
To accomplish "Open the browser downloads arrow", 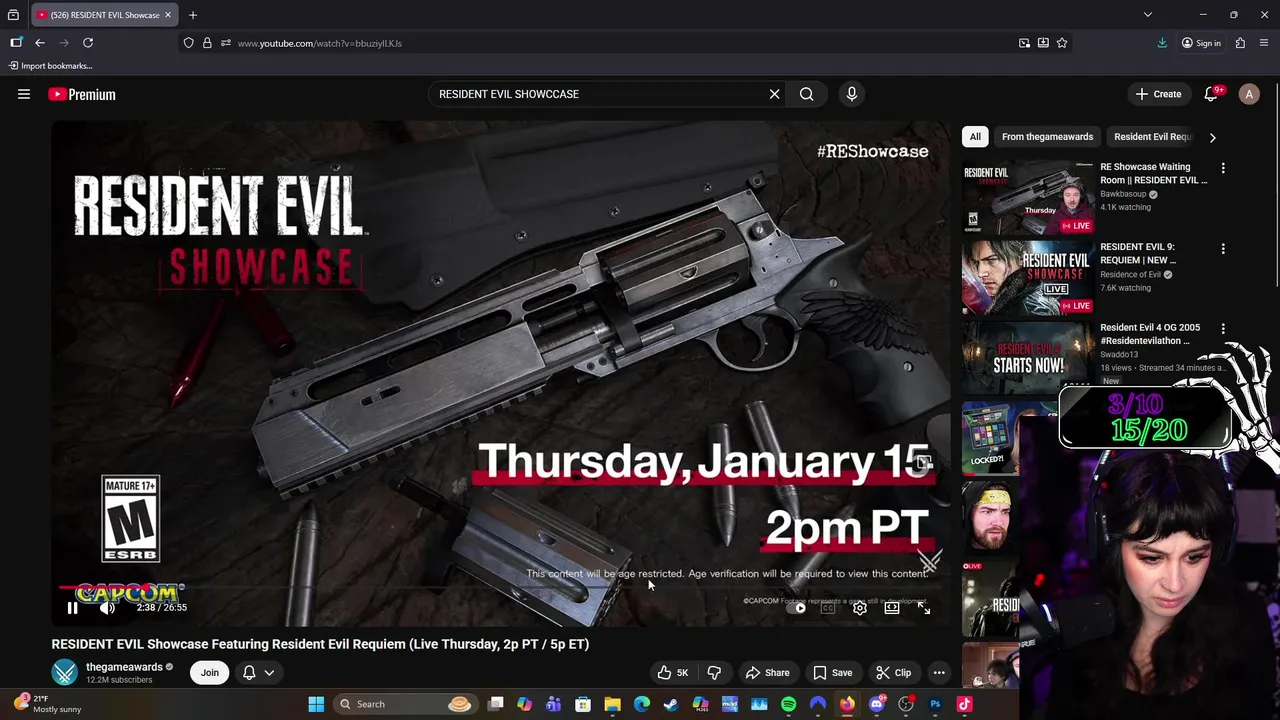I will (1162, 43).
